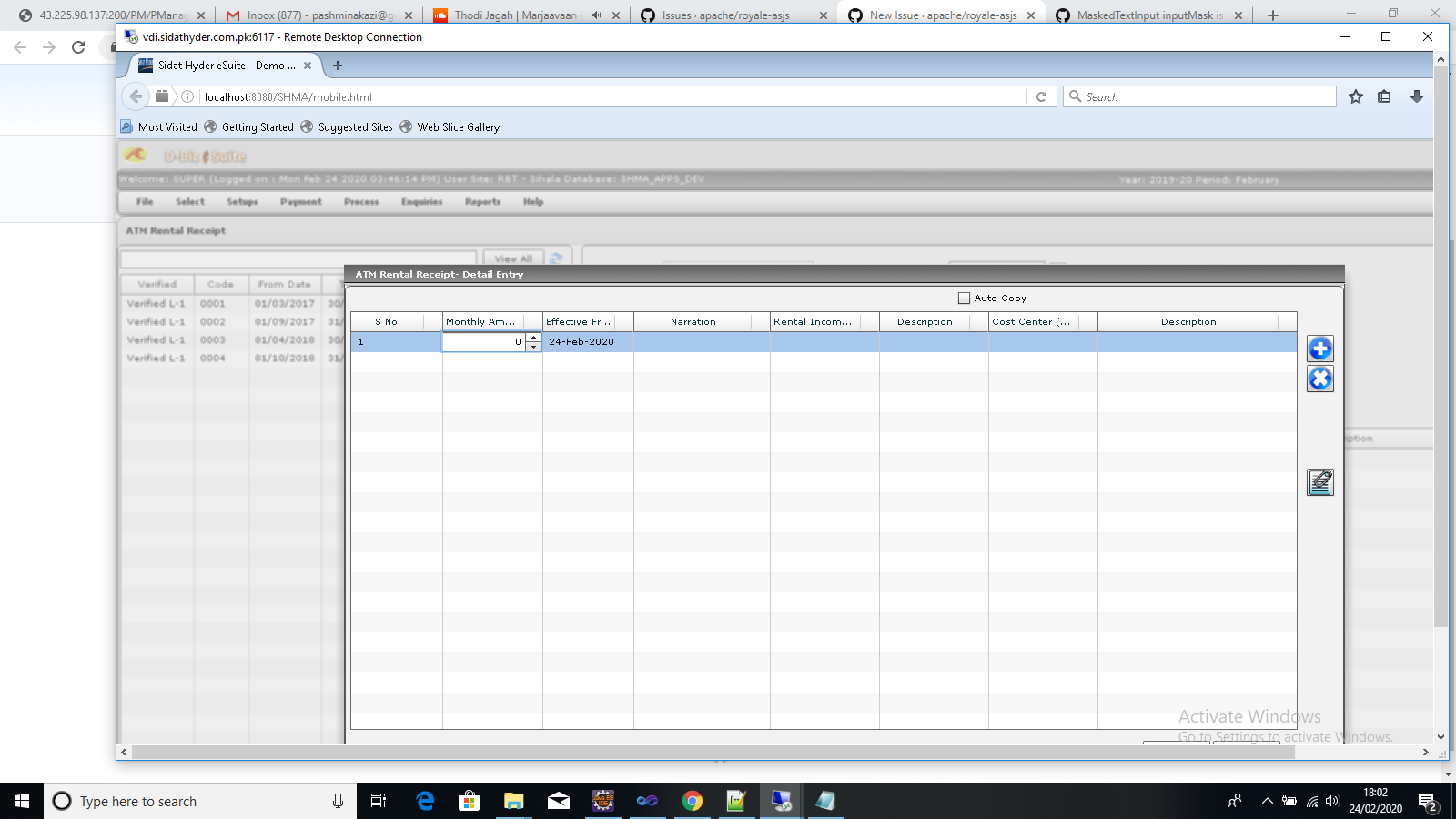1456x819 pixels.
Task: Select the Effective From cell 24-Feb-2020
Action: [x=588, y=342]
